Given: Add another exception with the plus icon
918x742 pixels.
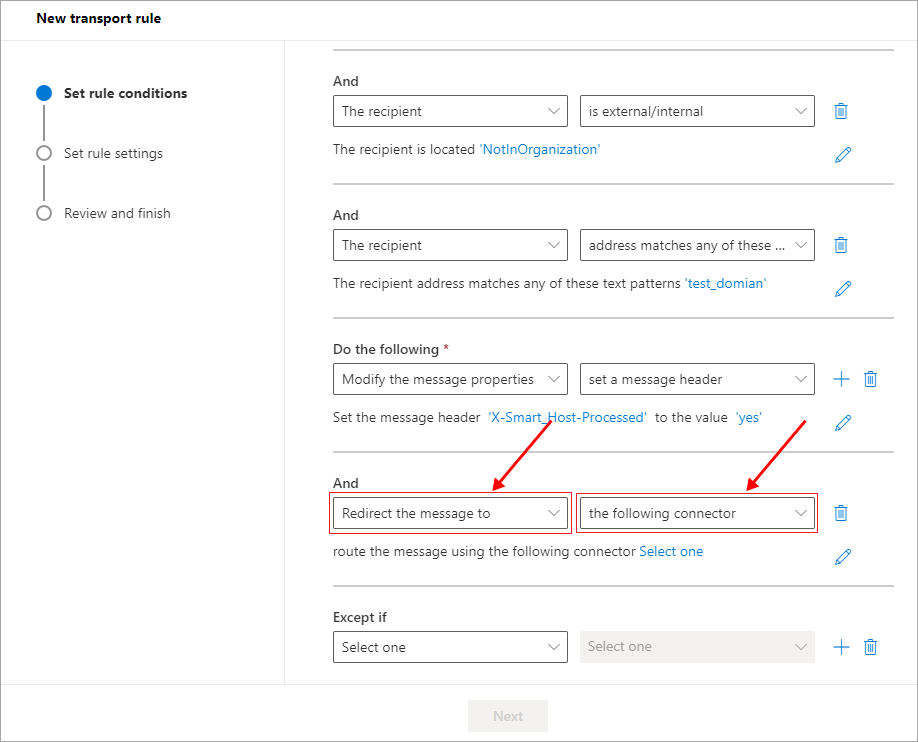Looking at the screenshot, I should click(x=841, y=647).
